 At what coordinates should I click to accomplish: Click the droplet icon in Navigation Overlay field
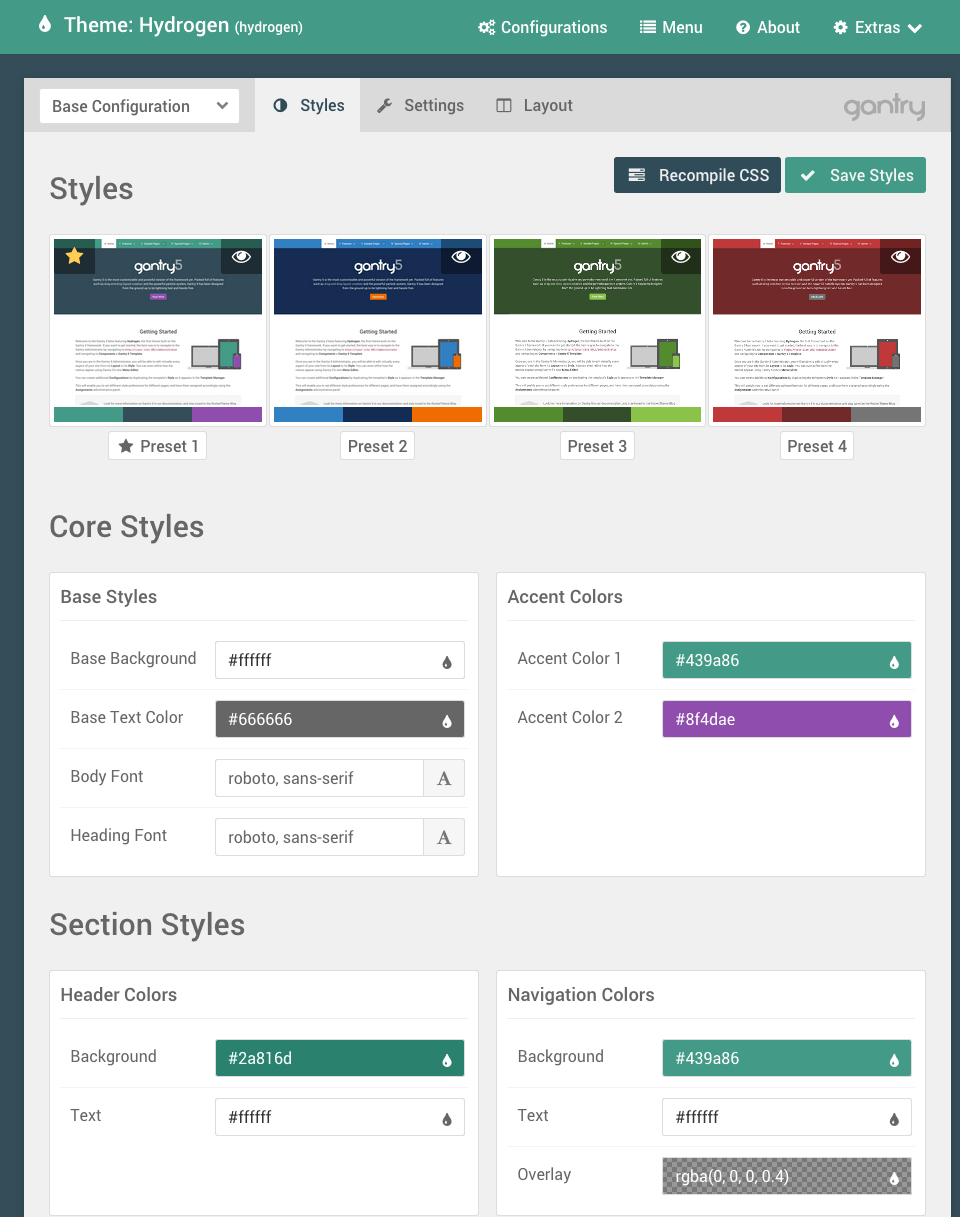893,1178
